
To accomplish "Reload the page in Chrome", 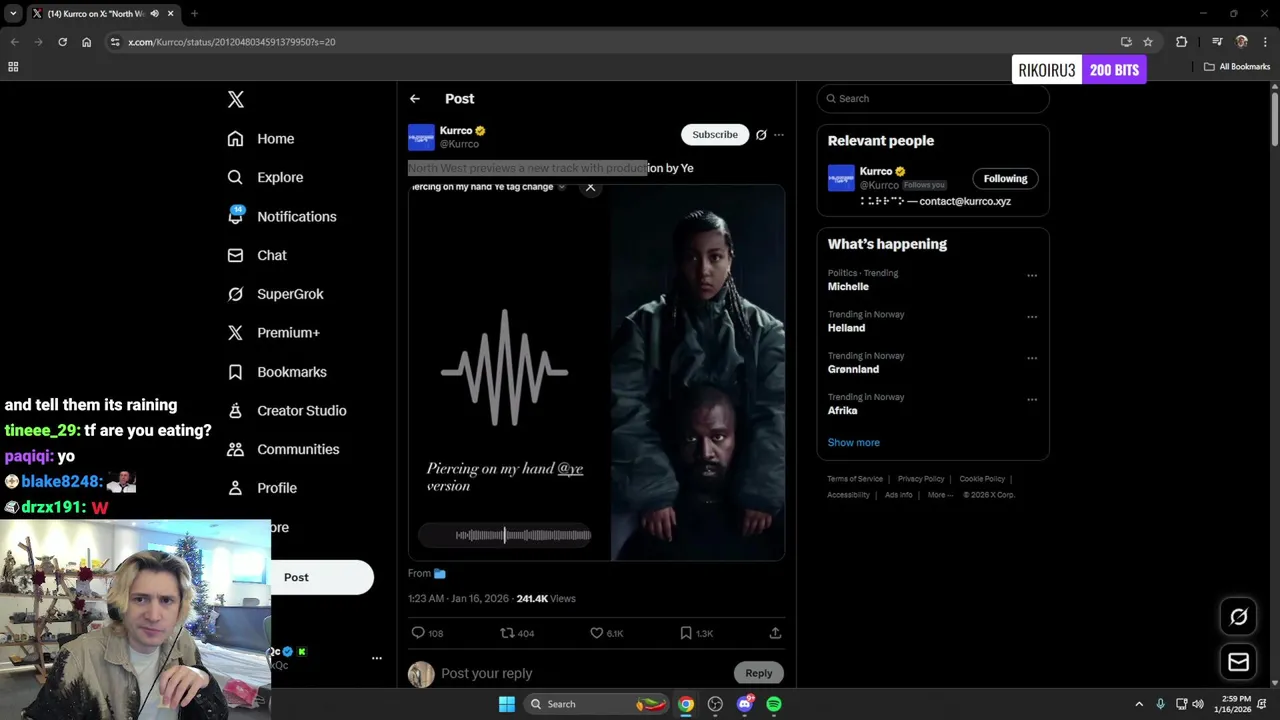I will click(62, 42).
